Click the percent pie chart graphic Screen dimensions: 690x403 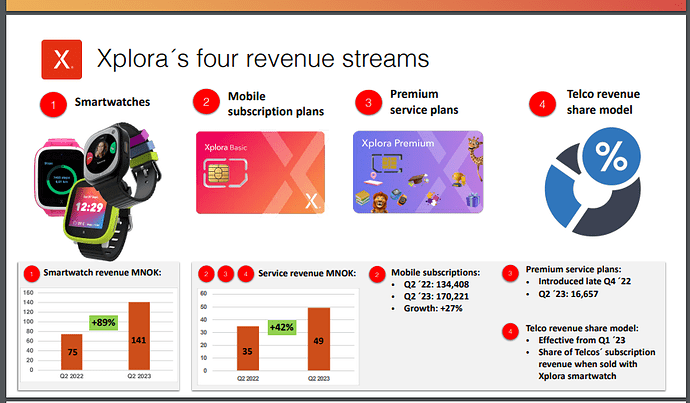coord(593,182)
